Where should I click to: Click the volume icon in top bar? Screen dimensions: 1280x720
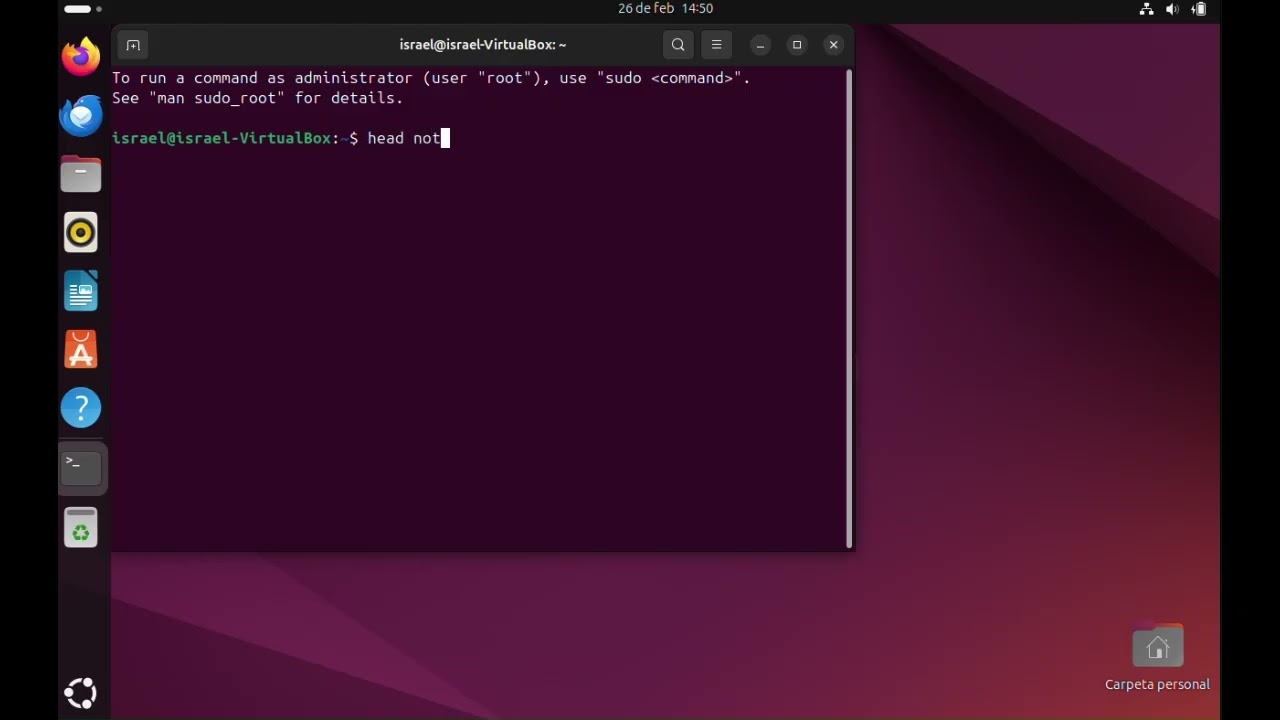(1172, 9)
